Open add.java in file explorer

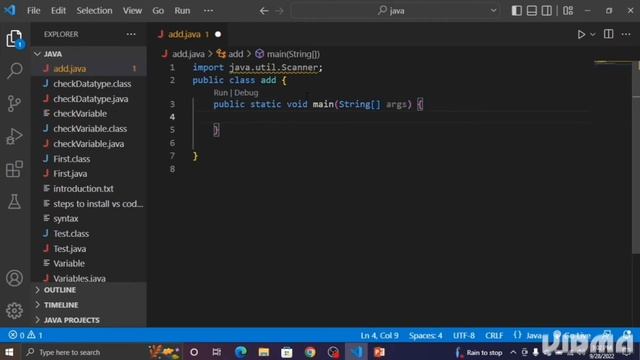[x=89, y=69]
